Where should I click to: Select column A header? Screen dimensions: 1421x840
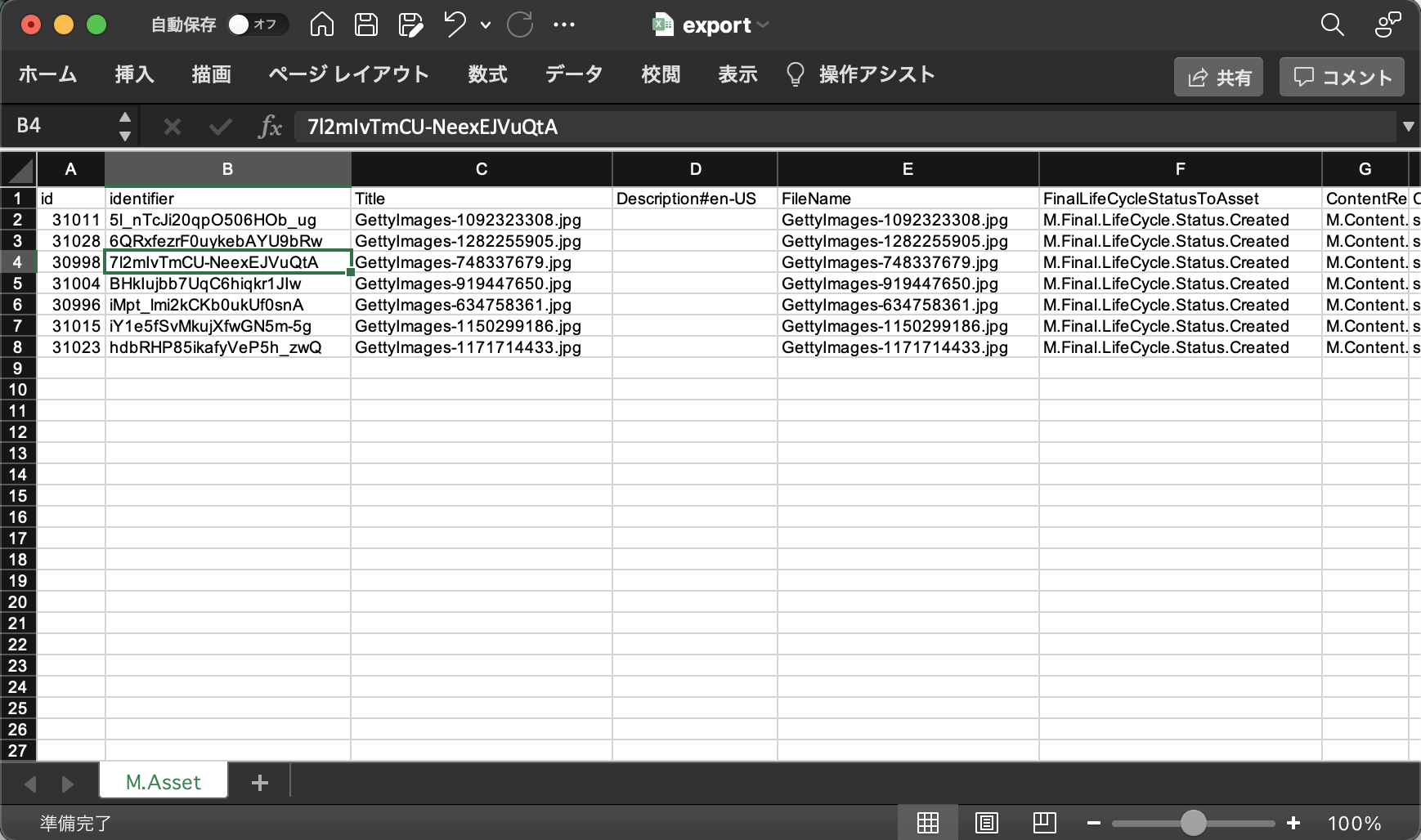[x=71, y=169]
